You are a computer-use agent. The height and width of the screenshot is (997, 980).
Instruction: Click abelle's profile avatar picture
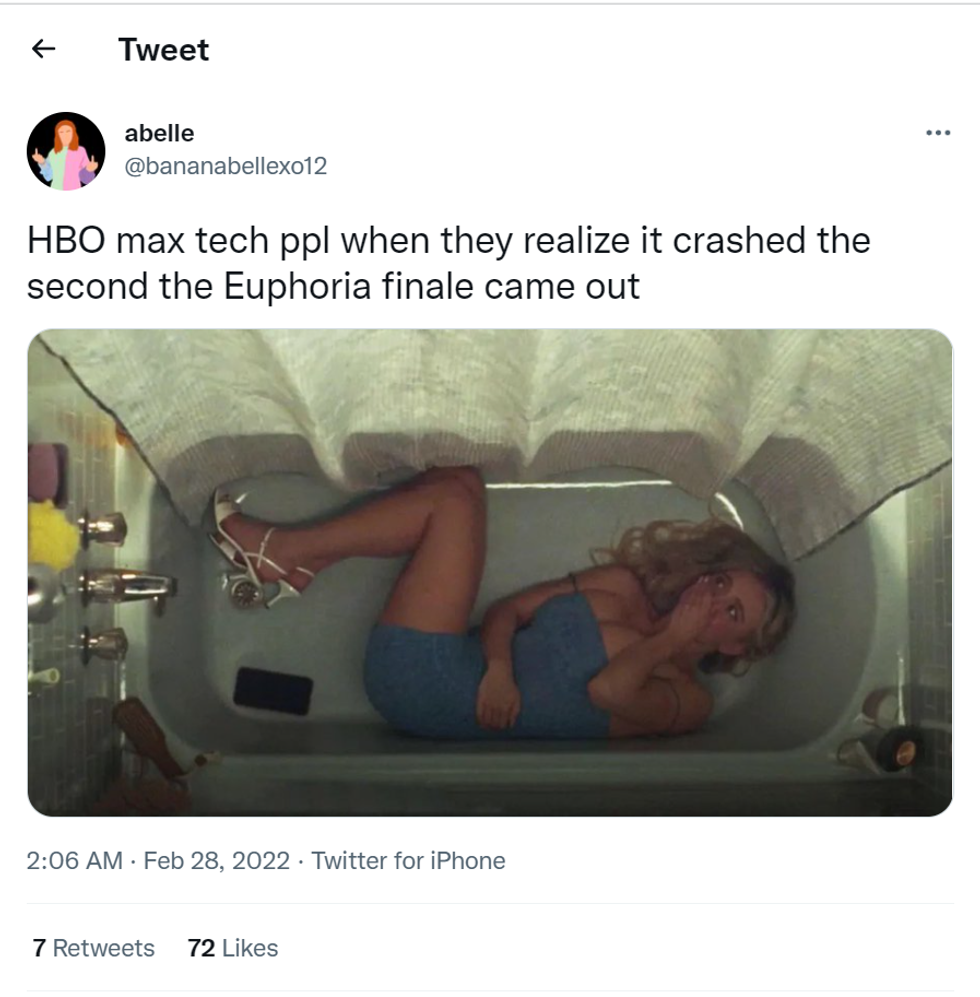tap(66, 151)
